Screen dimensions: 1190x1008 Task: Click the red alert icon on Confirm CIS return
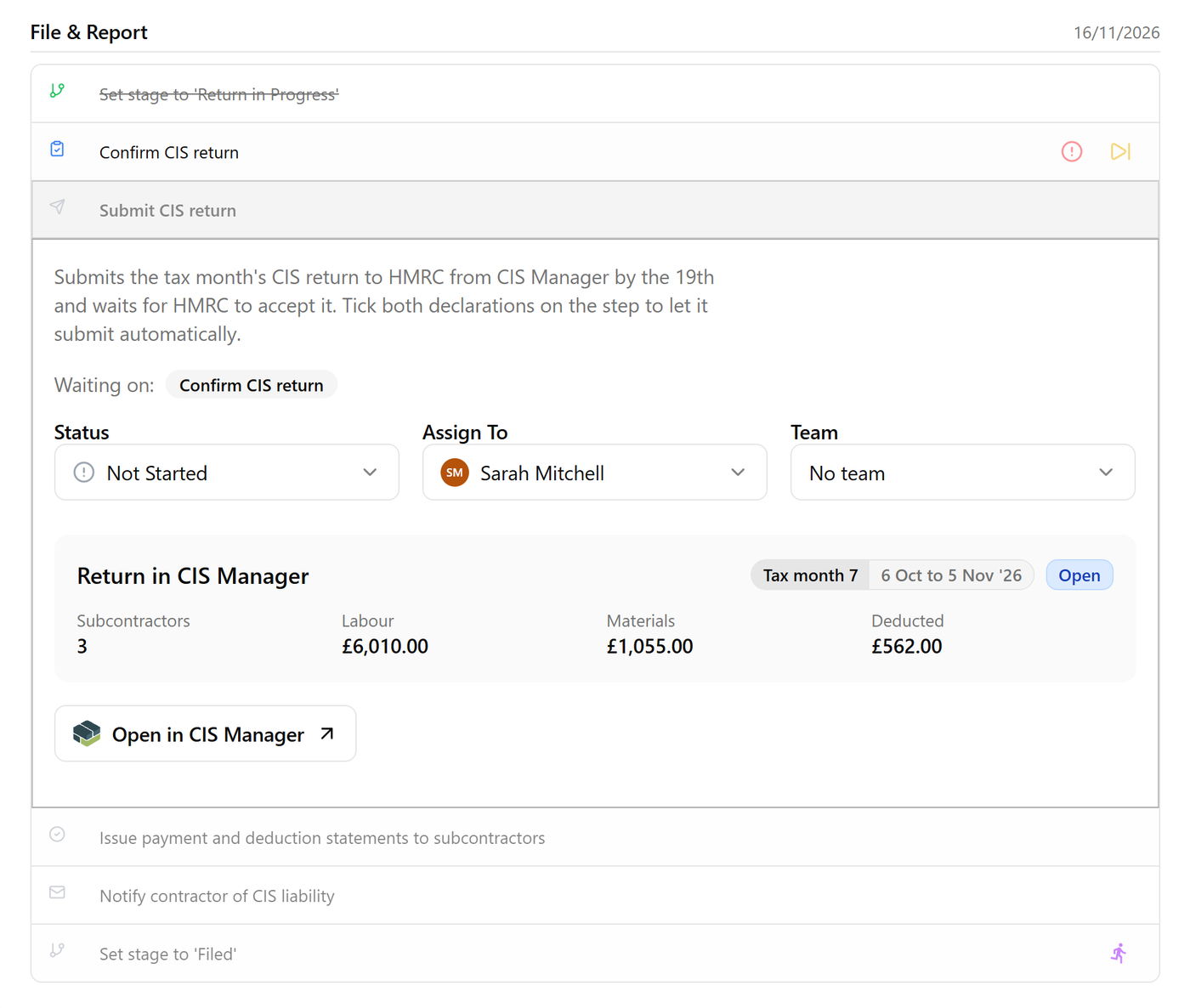(x=1072, y=151)
